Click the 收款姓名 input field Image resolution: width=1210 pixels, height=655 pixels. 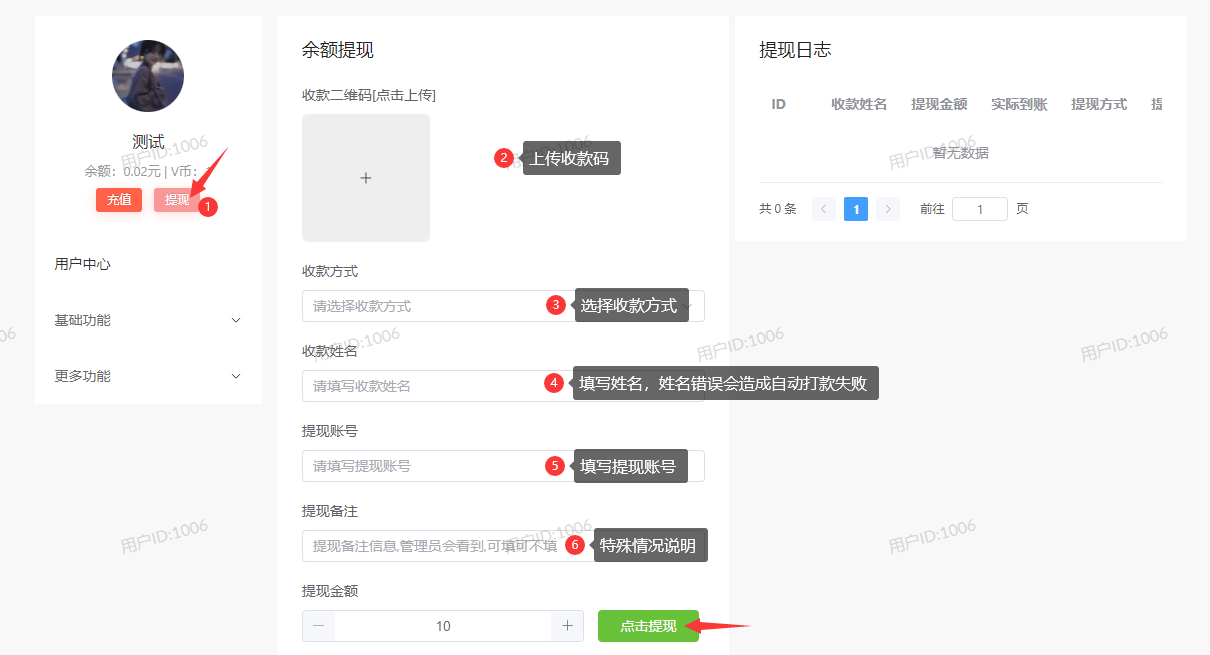pyautogui.click(x=503, y=386)
